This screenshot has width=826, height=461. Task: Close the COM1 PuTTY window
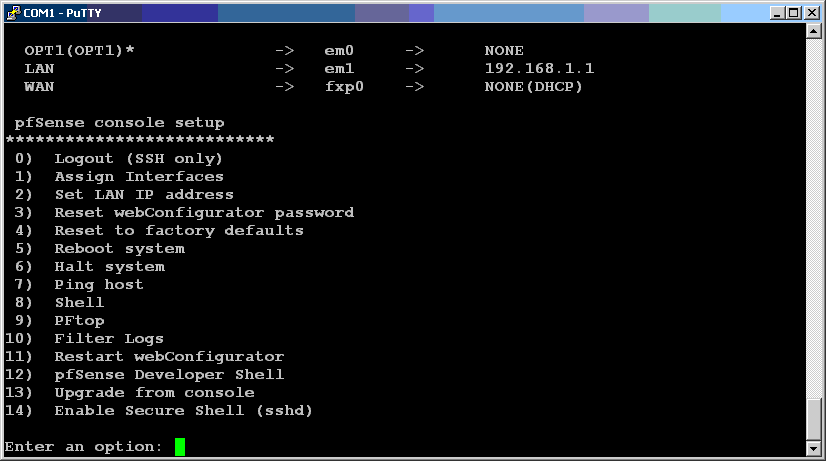pyautogui.click(x=812, y=13)
